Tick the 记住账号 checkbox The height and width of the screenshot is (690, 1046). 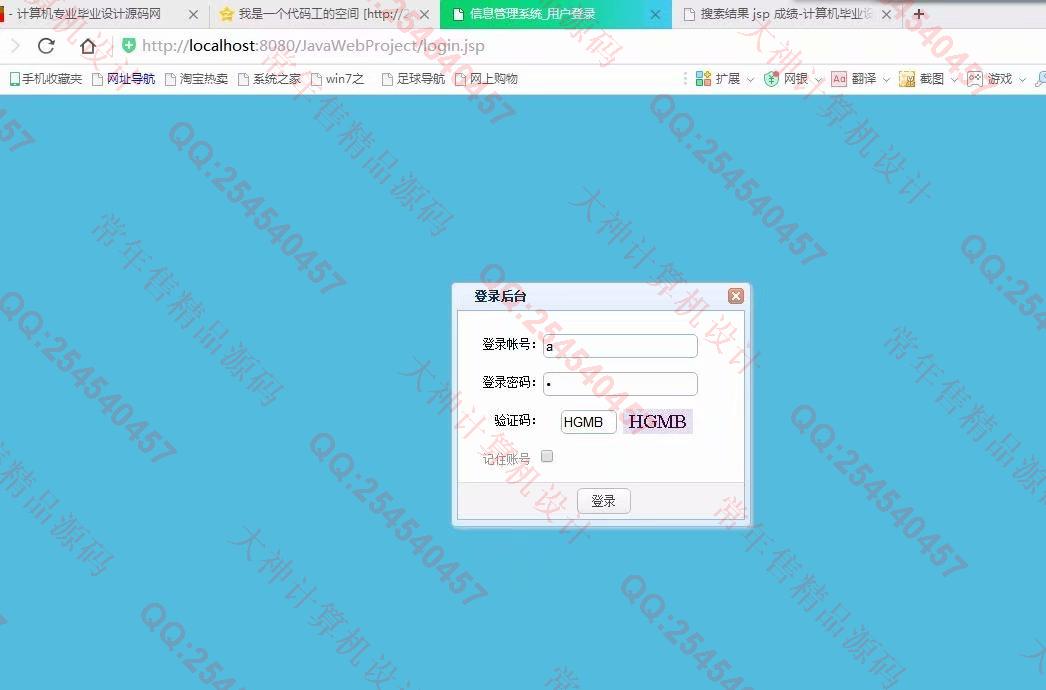coord(547,456)
